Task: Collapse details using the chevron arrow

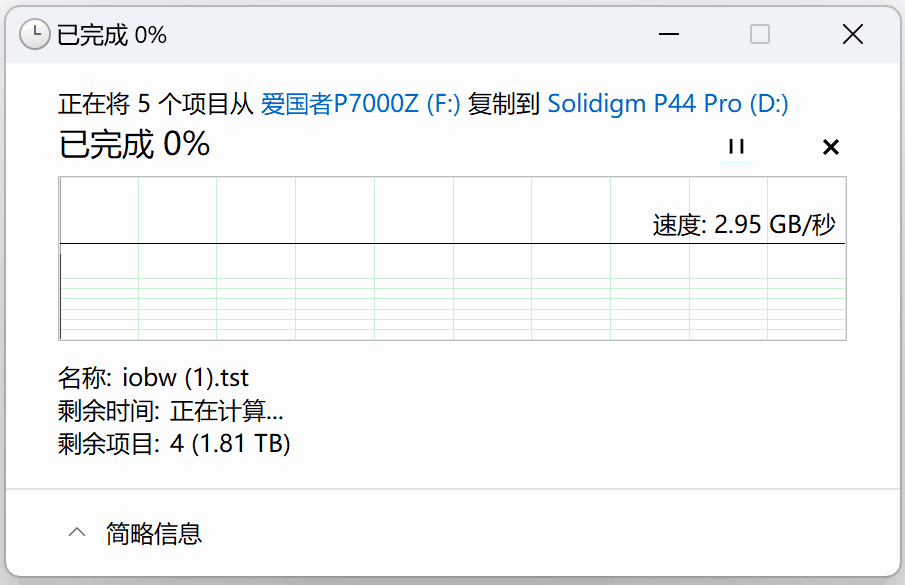Action: (x=77, y=533)
